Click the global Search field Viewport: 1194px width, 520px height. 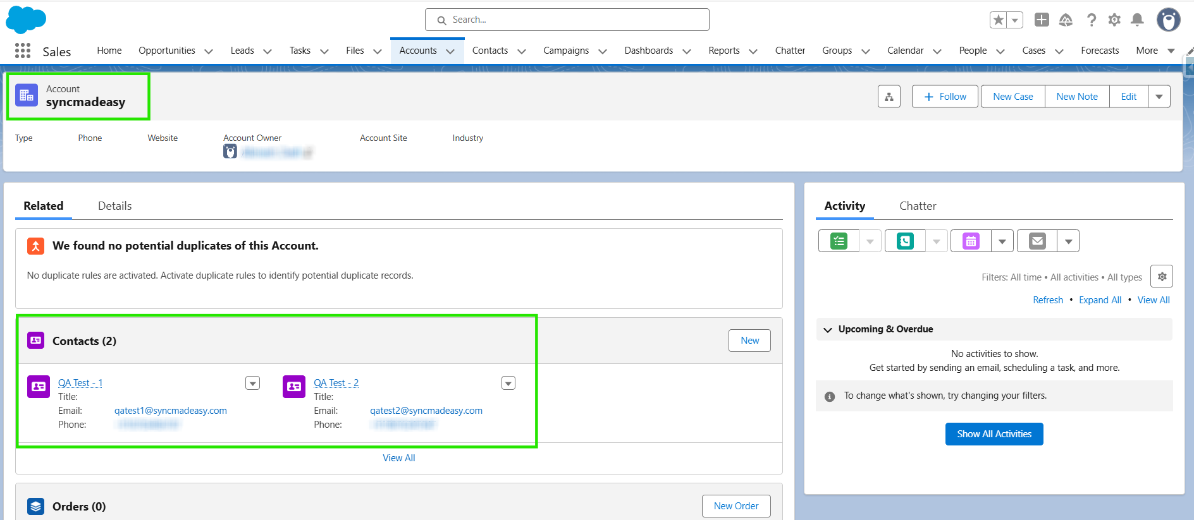pos(567,20)
